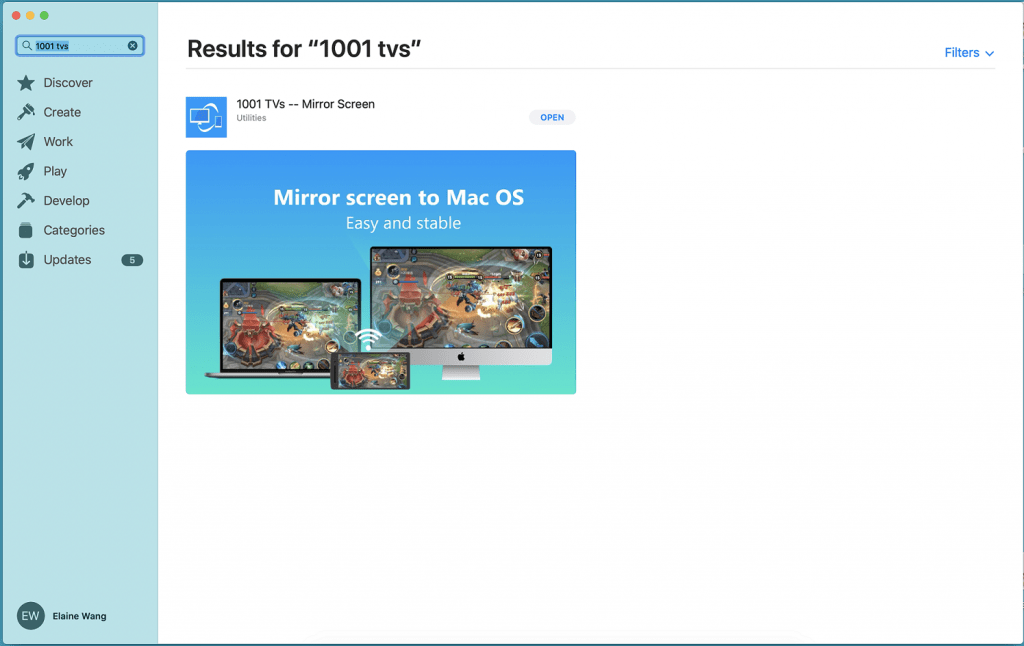
Task: Open the Updates label in the sidebar
Action: [x=67, y=259]
